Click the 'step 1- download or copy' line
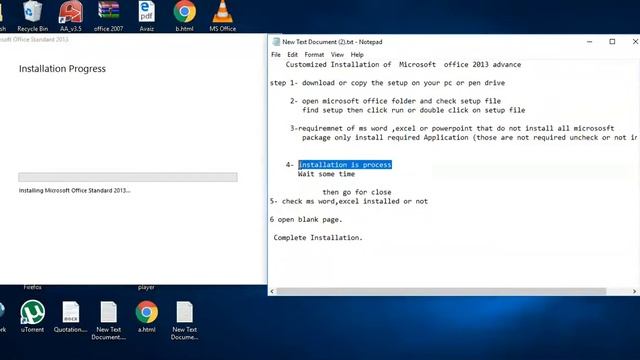This screenshot has height=360, width=640. 387,83
